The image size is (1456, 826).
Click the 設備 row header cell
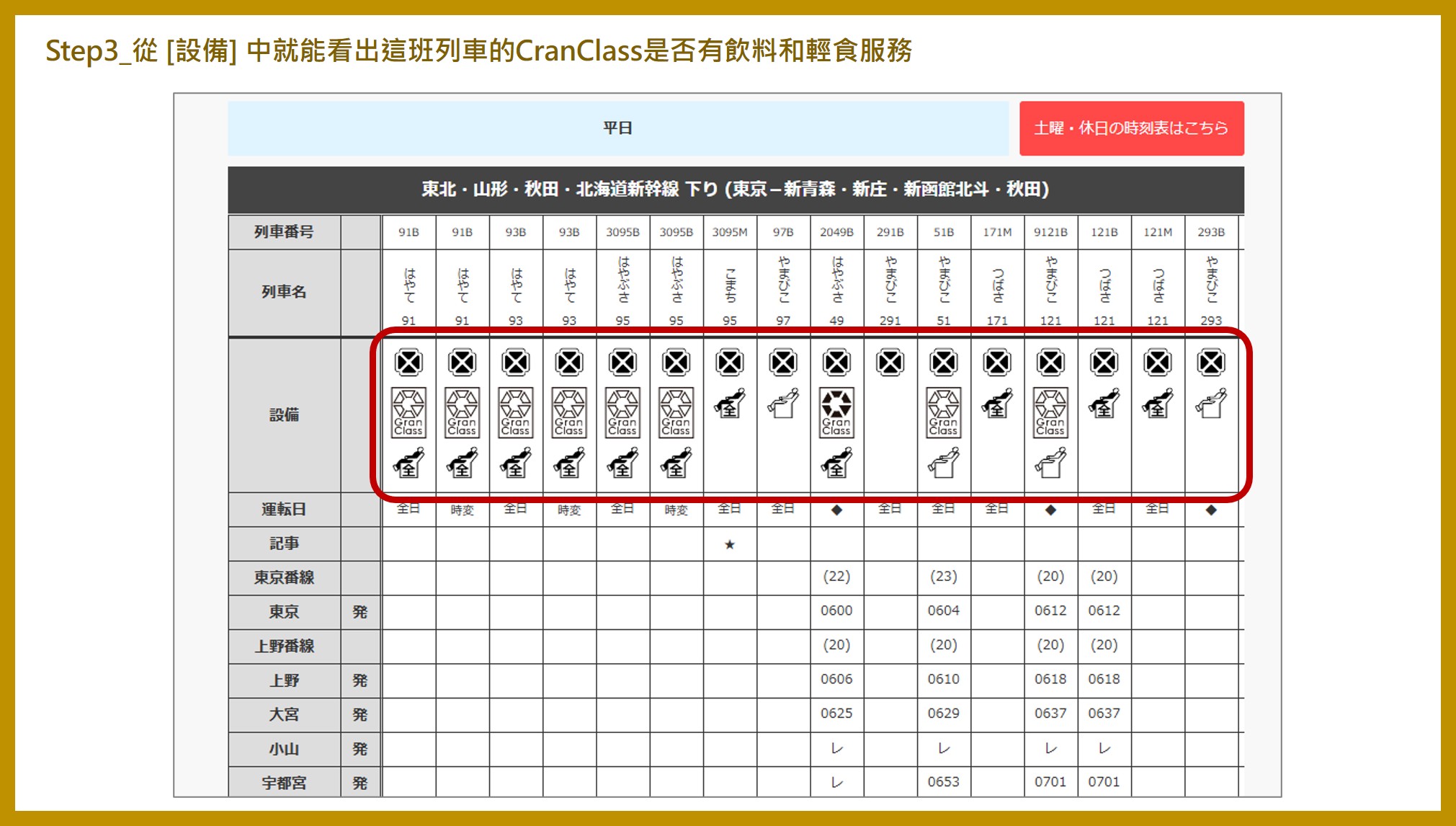coord(284,415)
